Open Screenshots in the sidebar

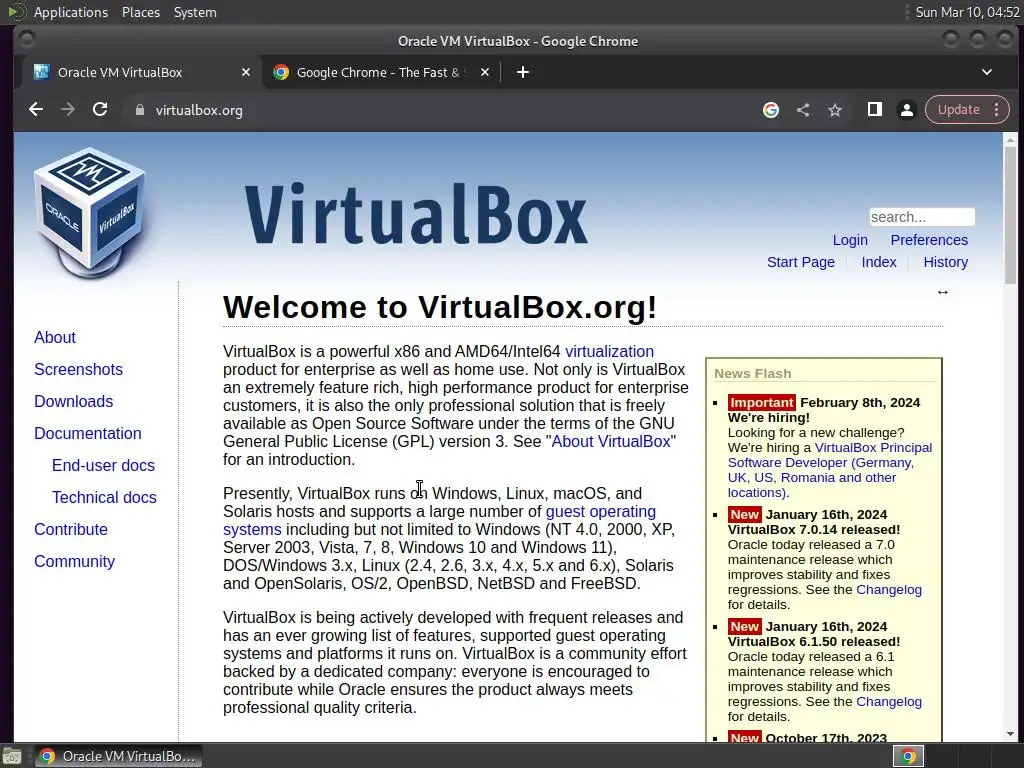pyautogui.click(x=78, y=370)
